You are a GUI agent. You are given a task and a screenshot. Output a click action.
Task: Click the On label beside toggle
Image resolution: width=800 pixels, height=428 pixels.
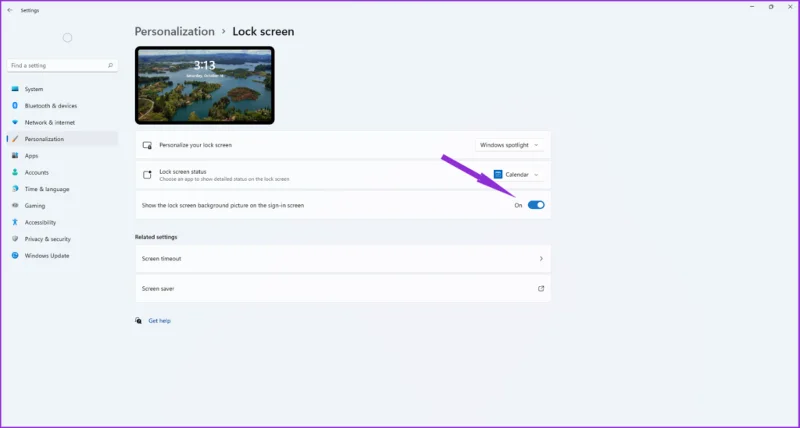[x=518, y=205]
